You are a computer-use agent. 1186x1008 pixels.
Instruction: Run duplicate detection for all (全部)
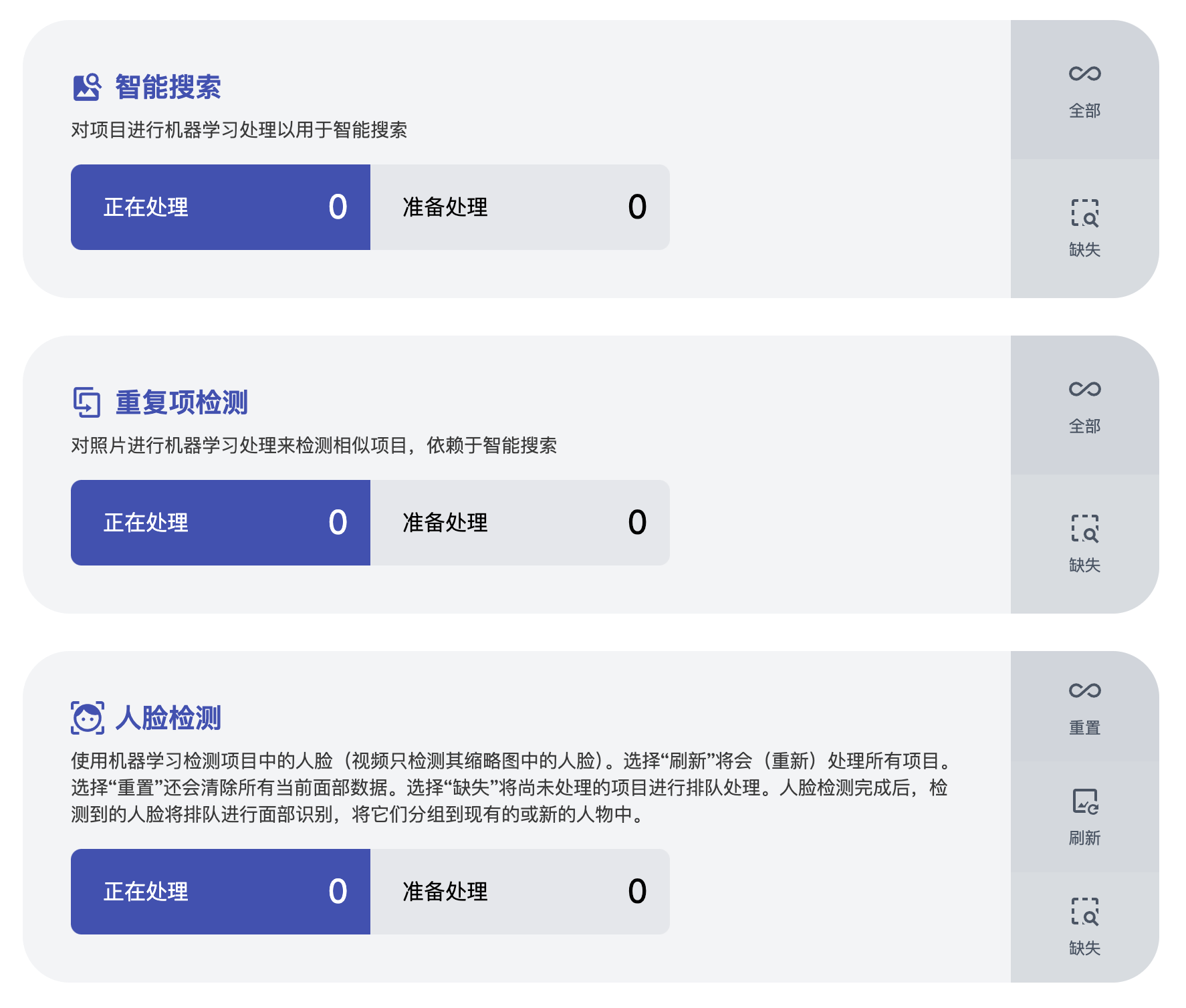(x=1084, y=406)
